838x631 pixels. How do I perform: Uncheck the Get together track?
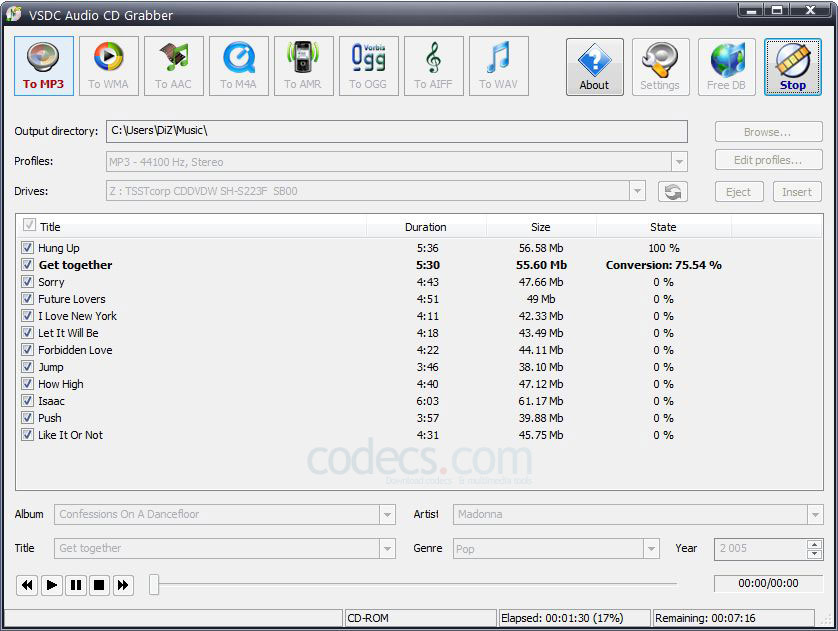click(27, 264)
